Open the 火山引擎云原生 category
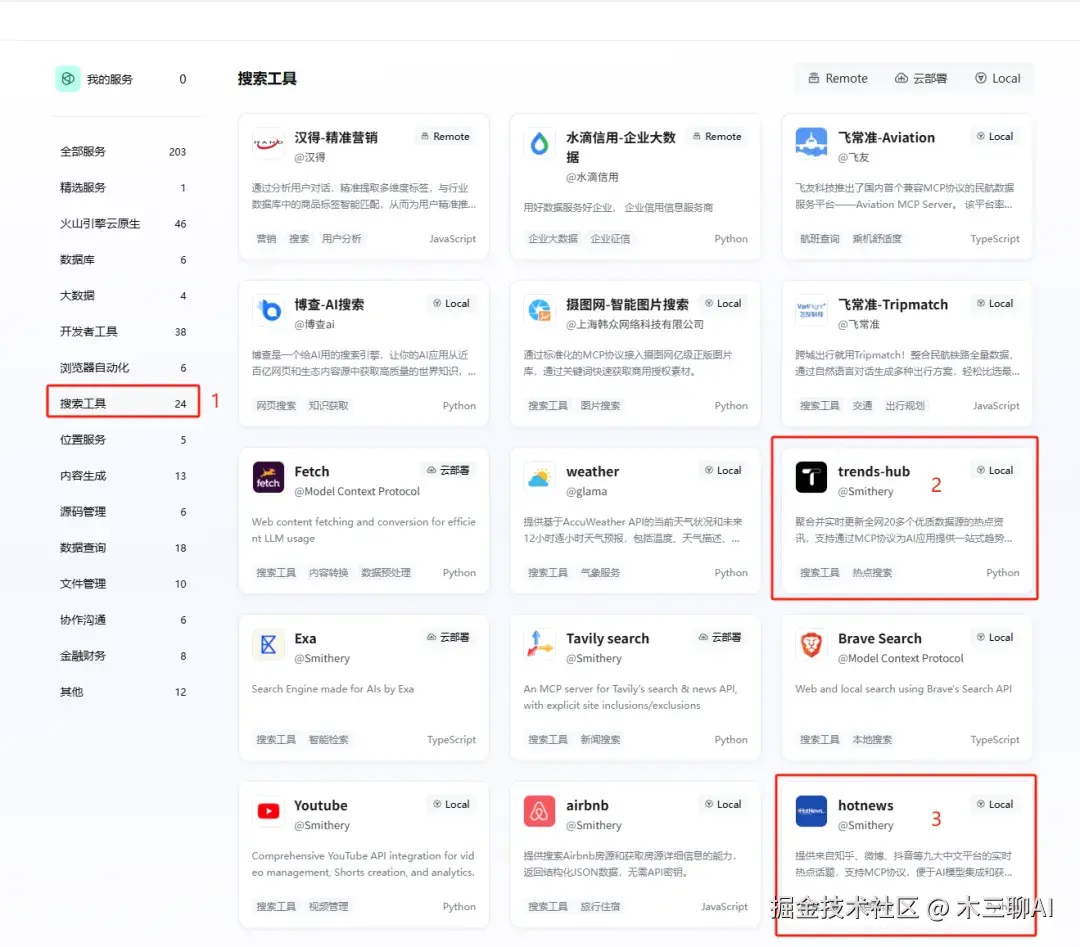 123,224
